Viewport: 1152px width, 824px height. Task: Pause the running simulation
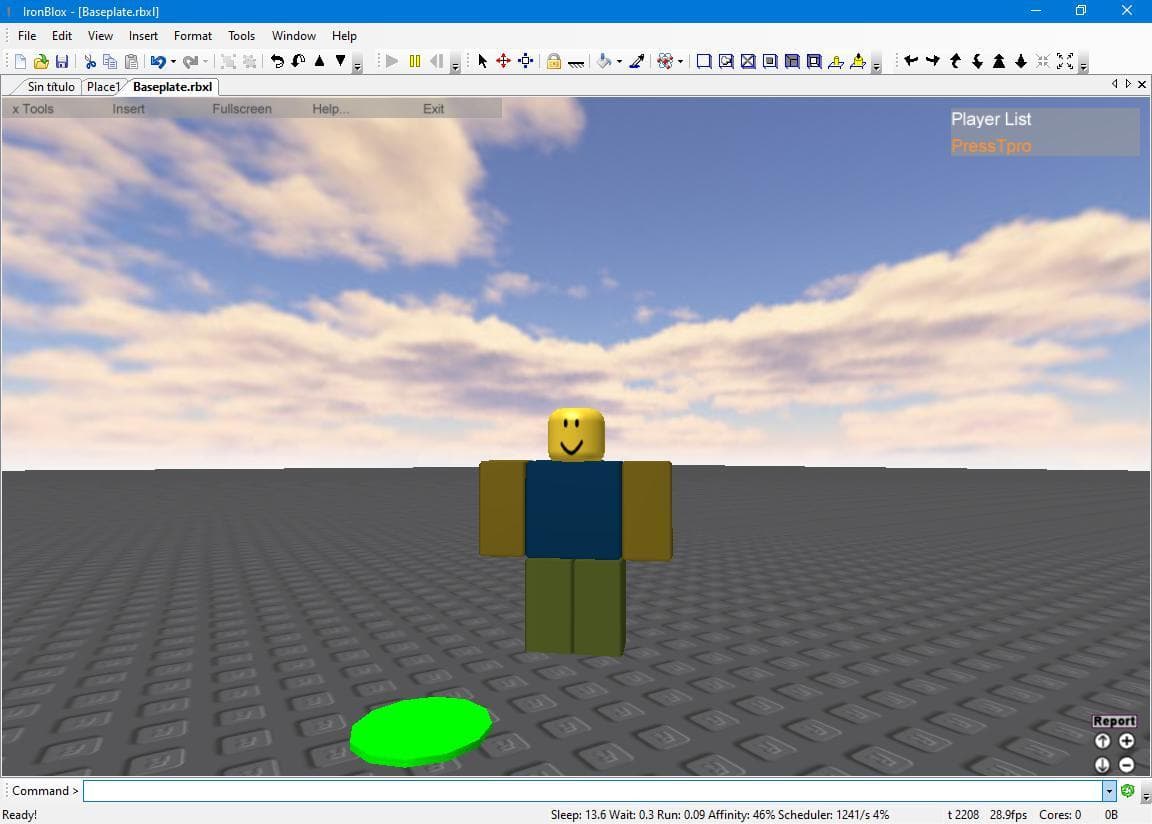tap(414, 62)
